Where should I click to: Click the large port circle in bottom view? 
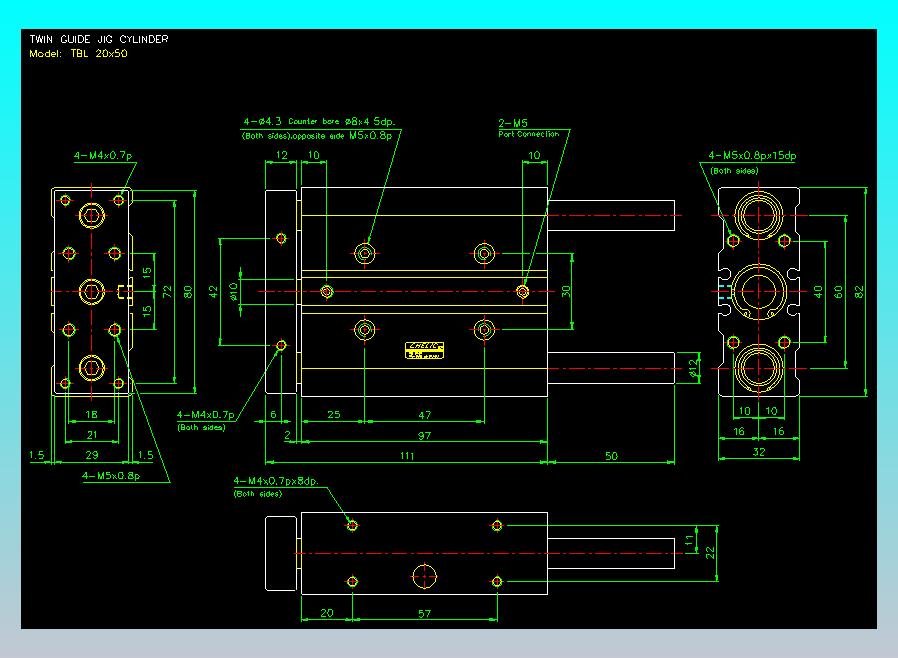pyautogui.click(x=425, y=575)
